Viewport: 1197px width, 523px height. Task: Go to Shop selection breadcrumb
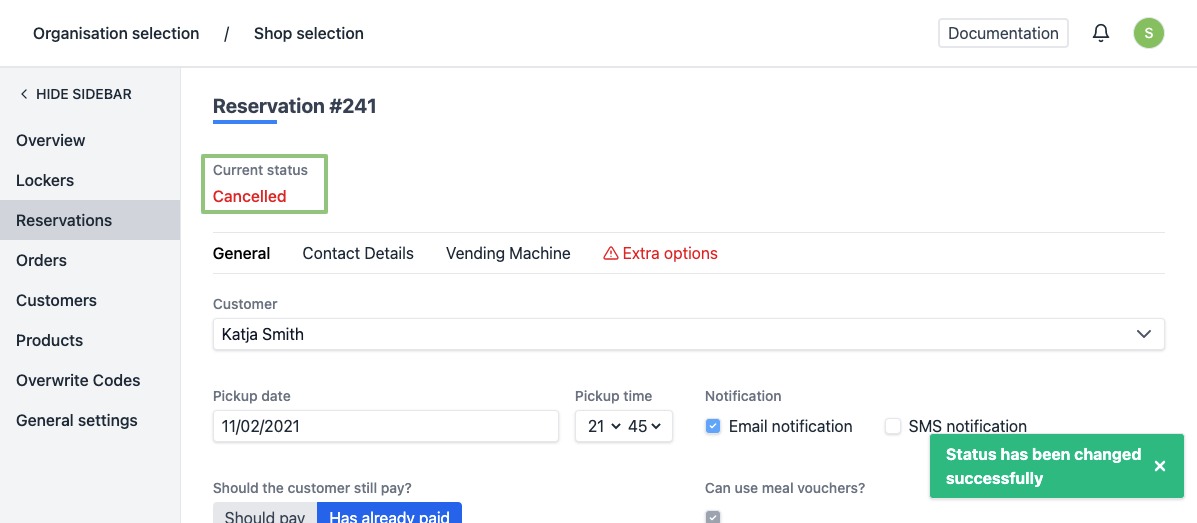point(308,33)
